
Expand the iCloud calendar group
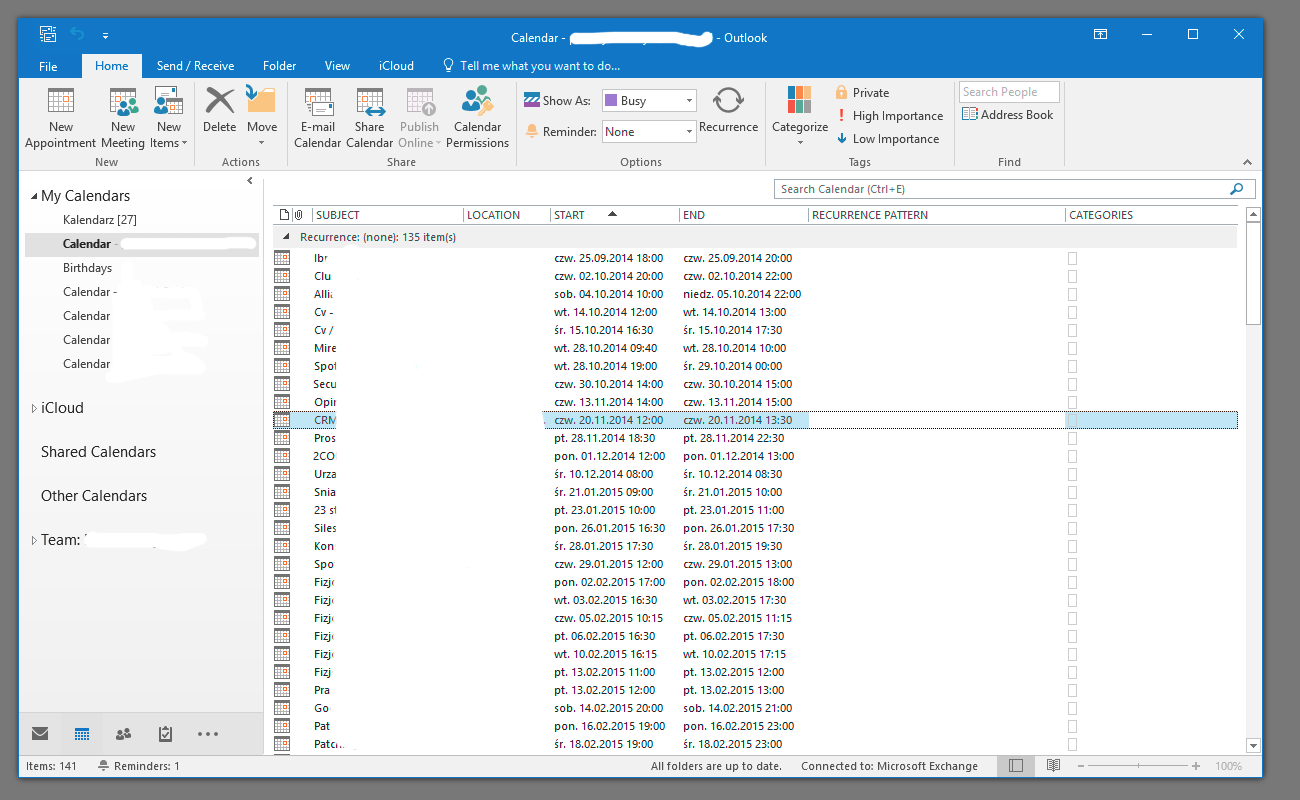(34, 408)
